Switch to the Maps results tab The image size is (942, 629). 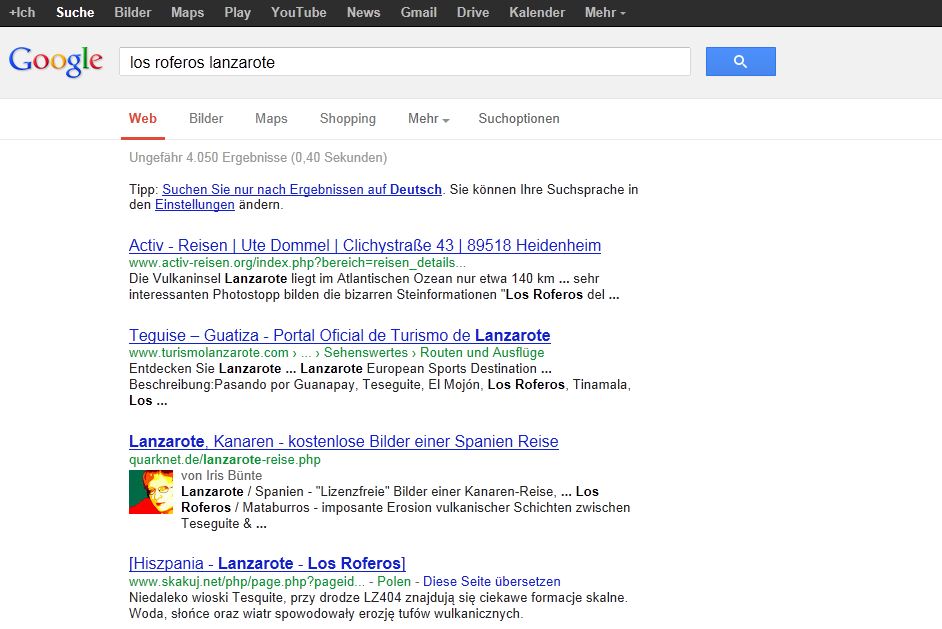pyautogui.click(x=271, y=119)
